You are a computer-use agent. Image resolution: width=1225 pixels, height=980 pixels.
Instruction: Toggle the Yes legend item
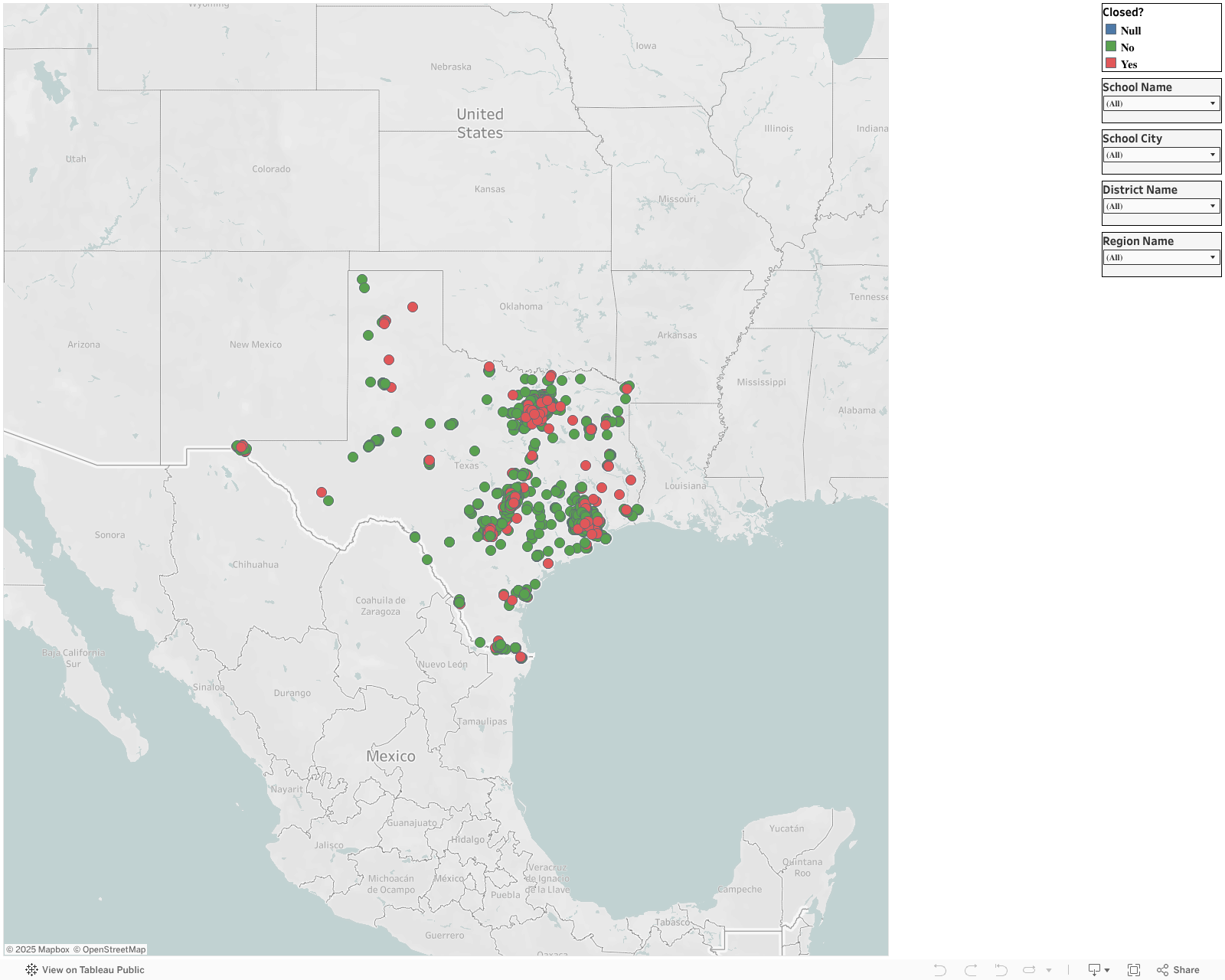(1129, 64)
